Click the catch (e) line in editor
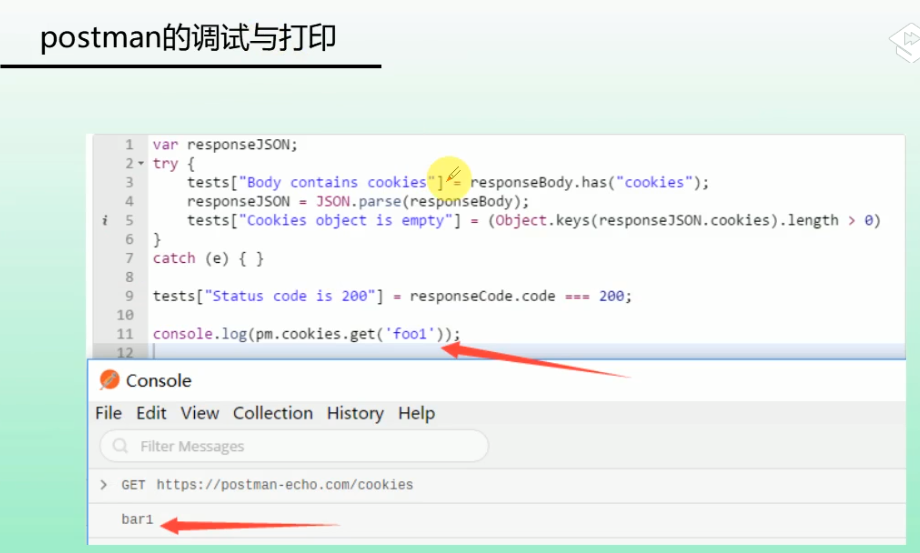Screen dimensions: 920x553 208,259
